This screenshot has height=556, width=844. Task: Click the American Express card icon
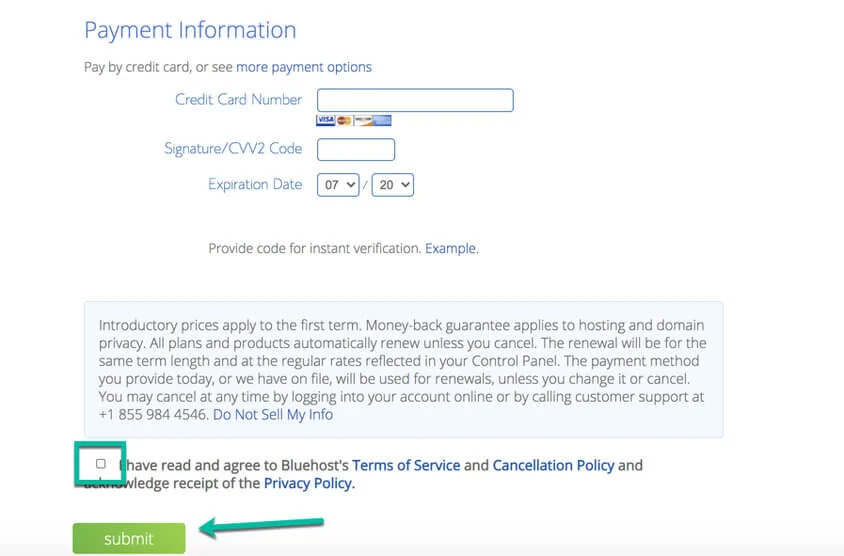click(x=382, y=121)
